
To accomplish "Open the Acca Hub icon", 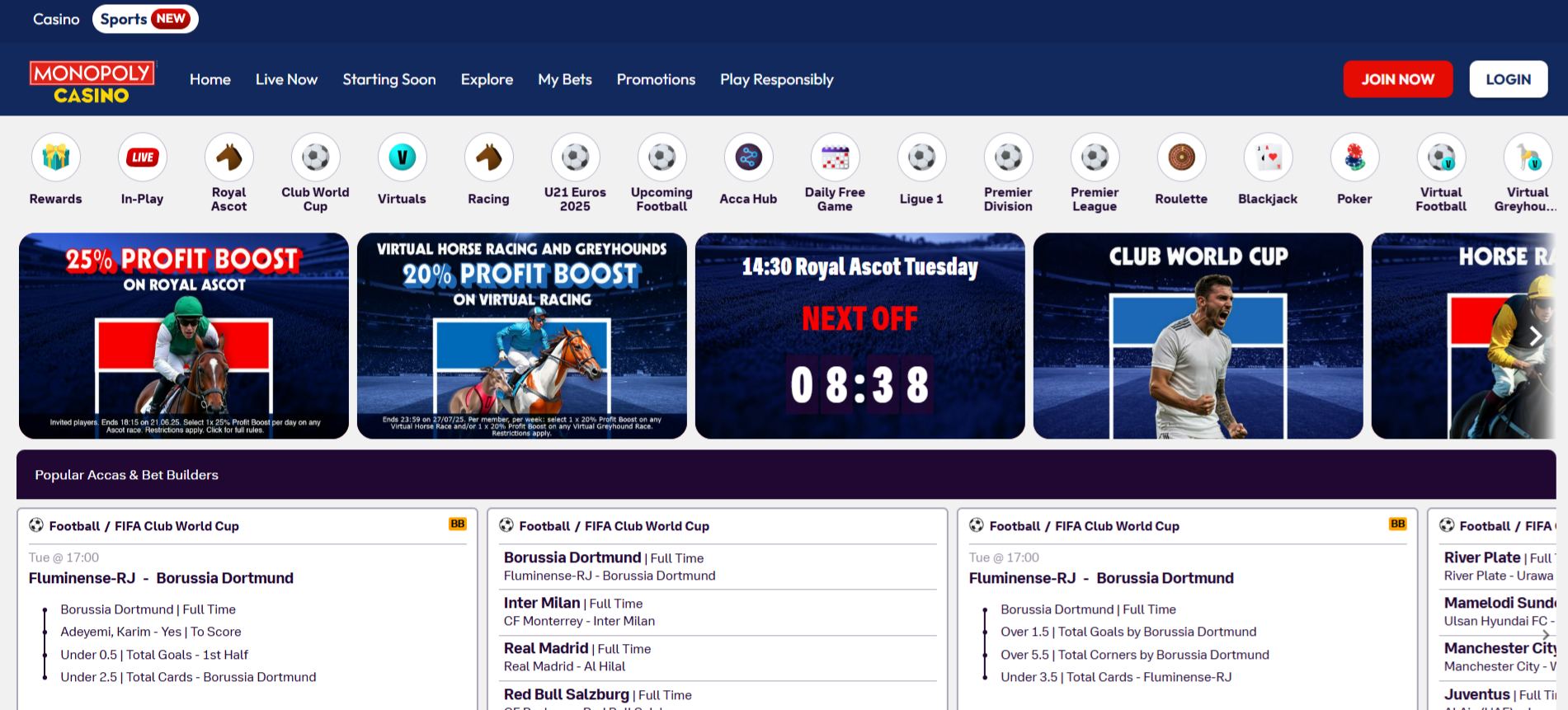I will [749, 158].
